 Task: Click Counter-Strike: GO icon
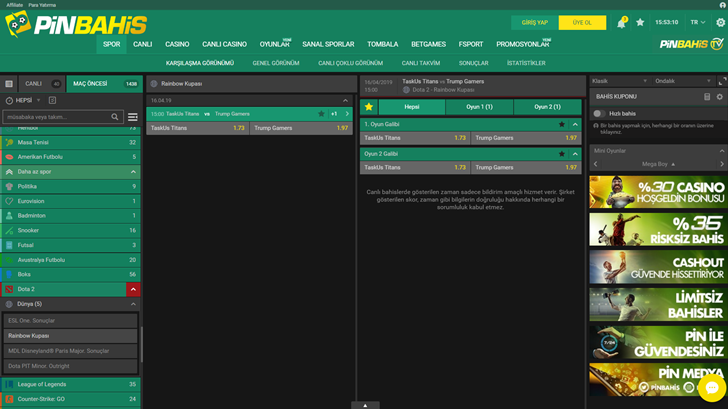click(9, 399)
